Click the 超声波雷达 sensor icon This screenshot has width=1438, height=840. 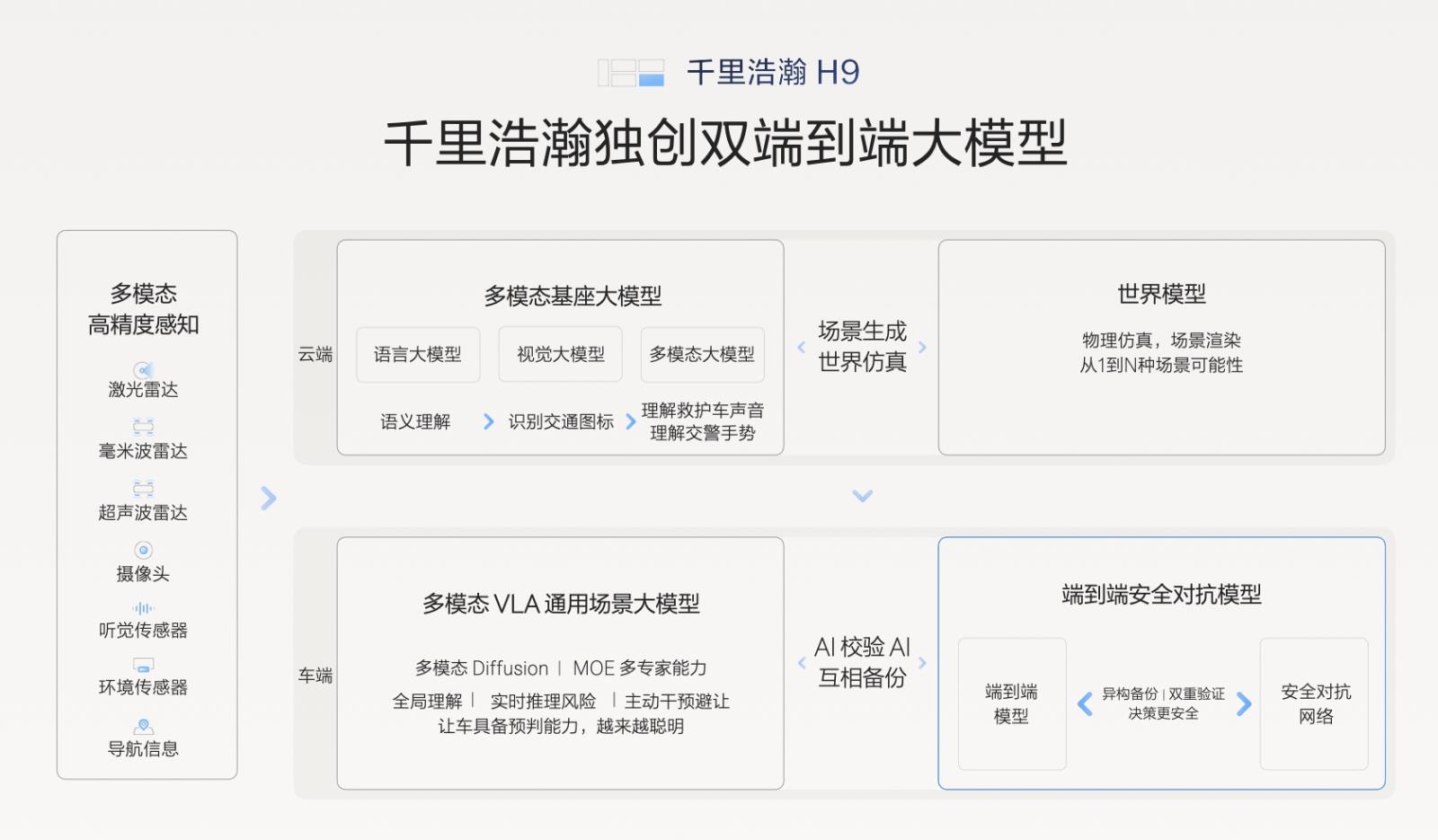[144, 489]
